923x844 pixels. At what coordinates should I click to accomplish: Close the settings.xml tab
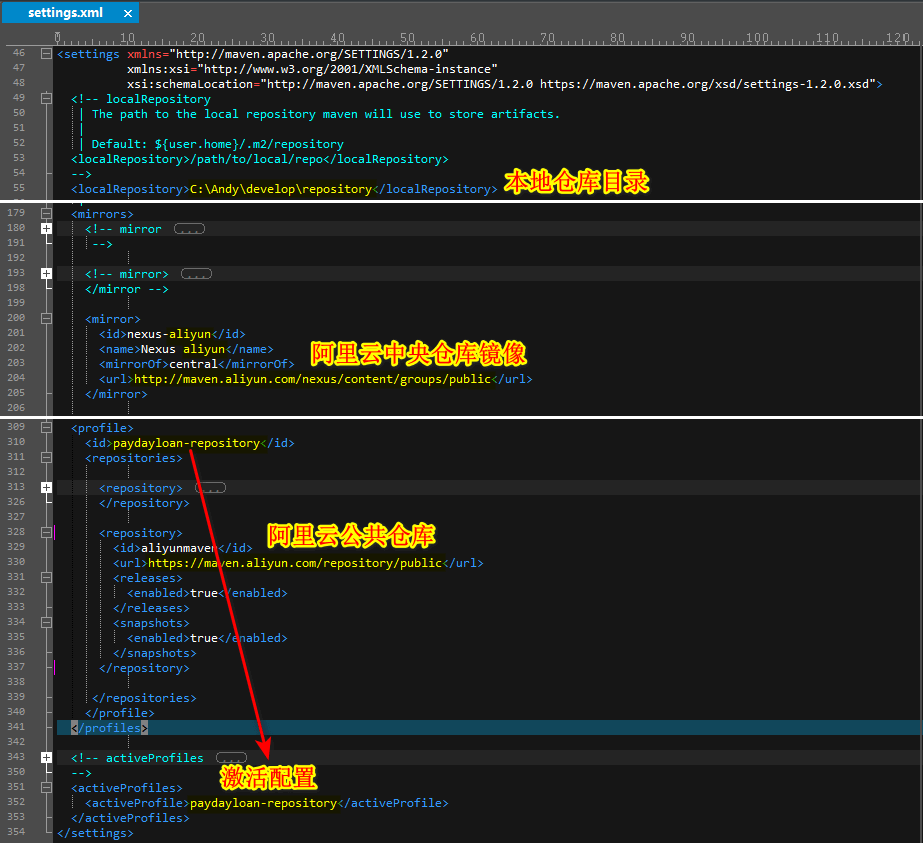pyautogui.click(x=126, y=14)
